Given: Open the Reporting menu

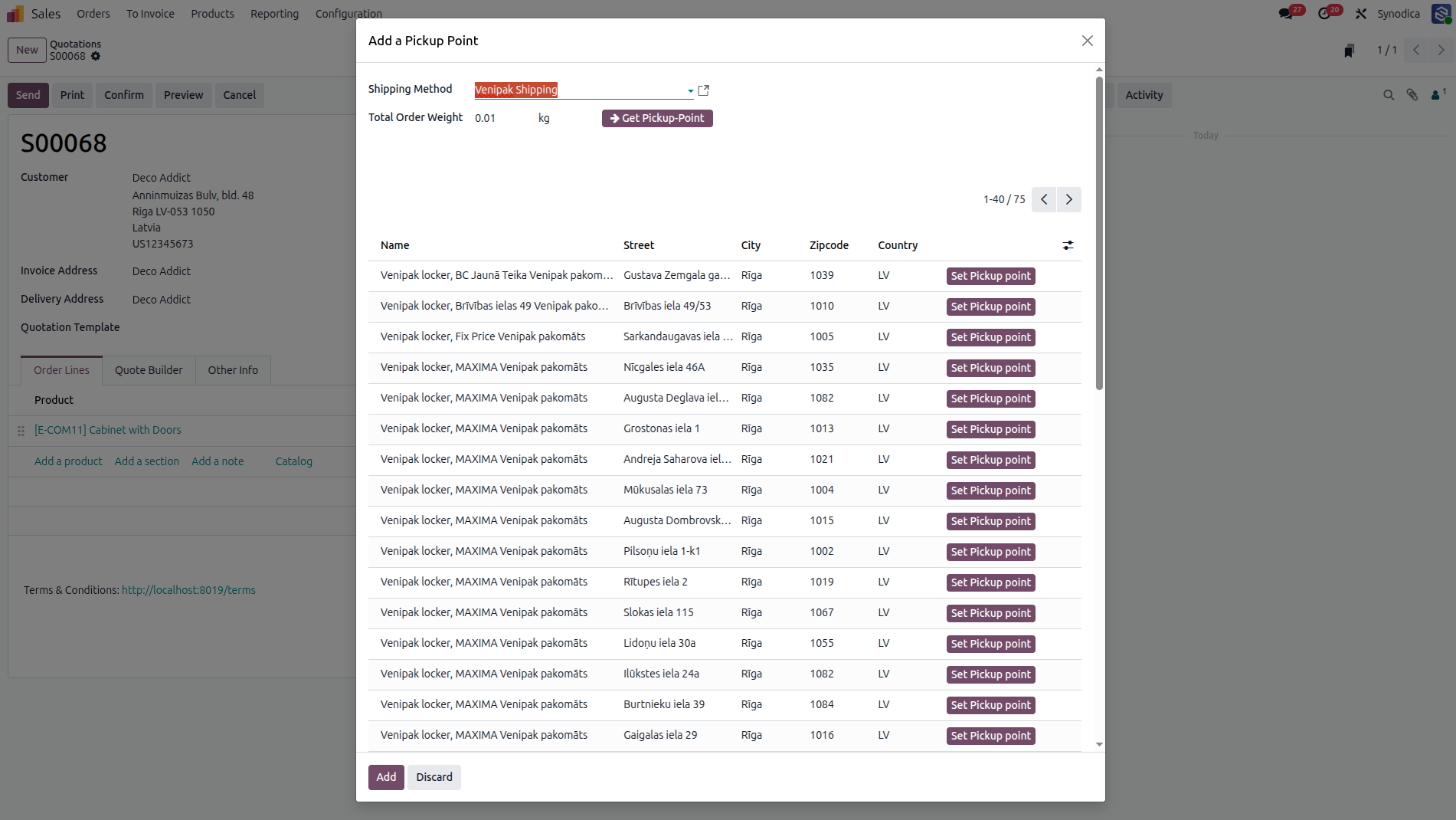Looking at the screenshot, I should coord(274,14).
